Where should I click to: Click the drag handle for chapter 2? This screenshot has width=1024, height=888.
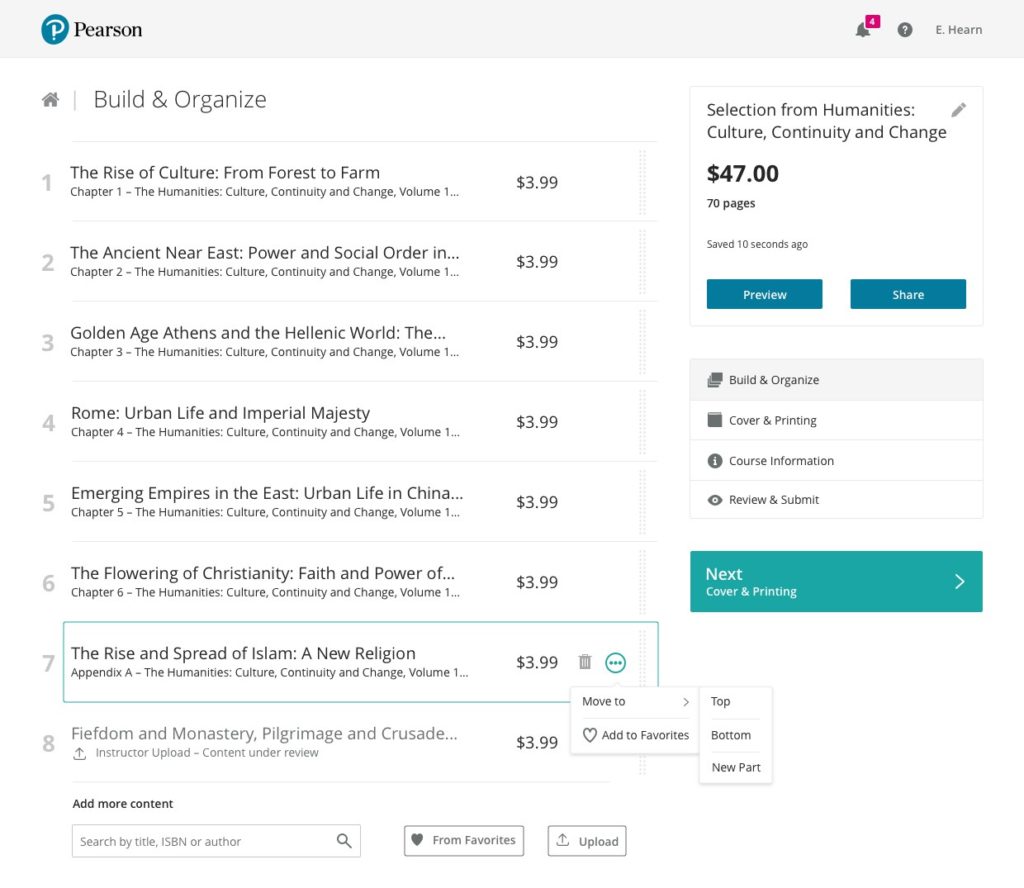(x=643, y=262)
